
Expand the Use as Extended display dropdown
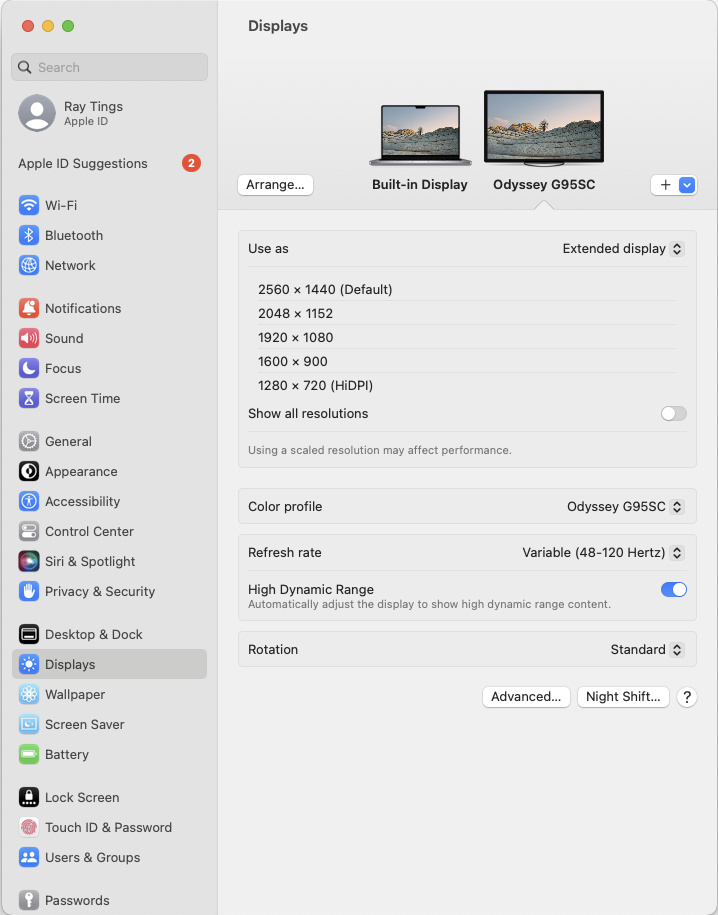pos(623,249)
